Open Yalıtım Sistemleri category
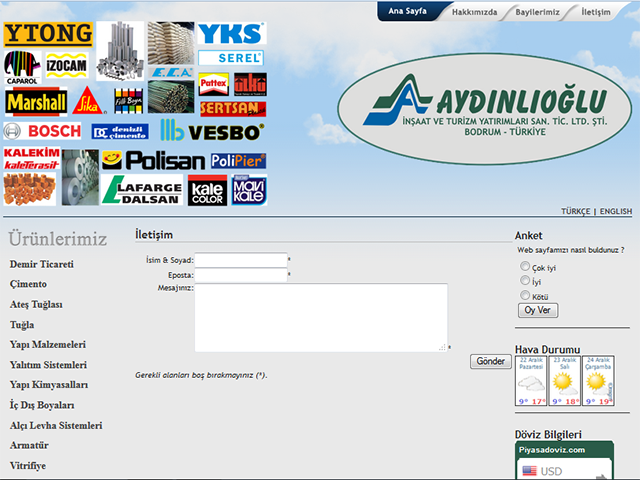The image size is (640, 480). (x=48, y=365)
